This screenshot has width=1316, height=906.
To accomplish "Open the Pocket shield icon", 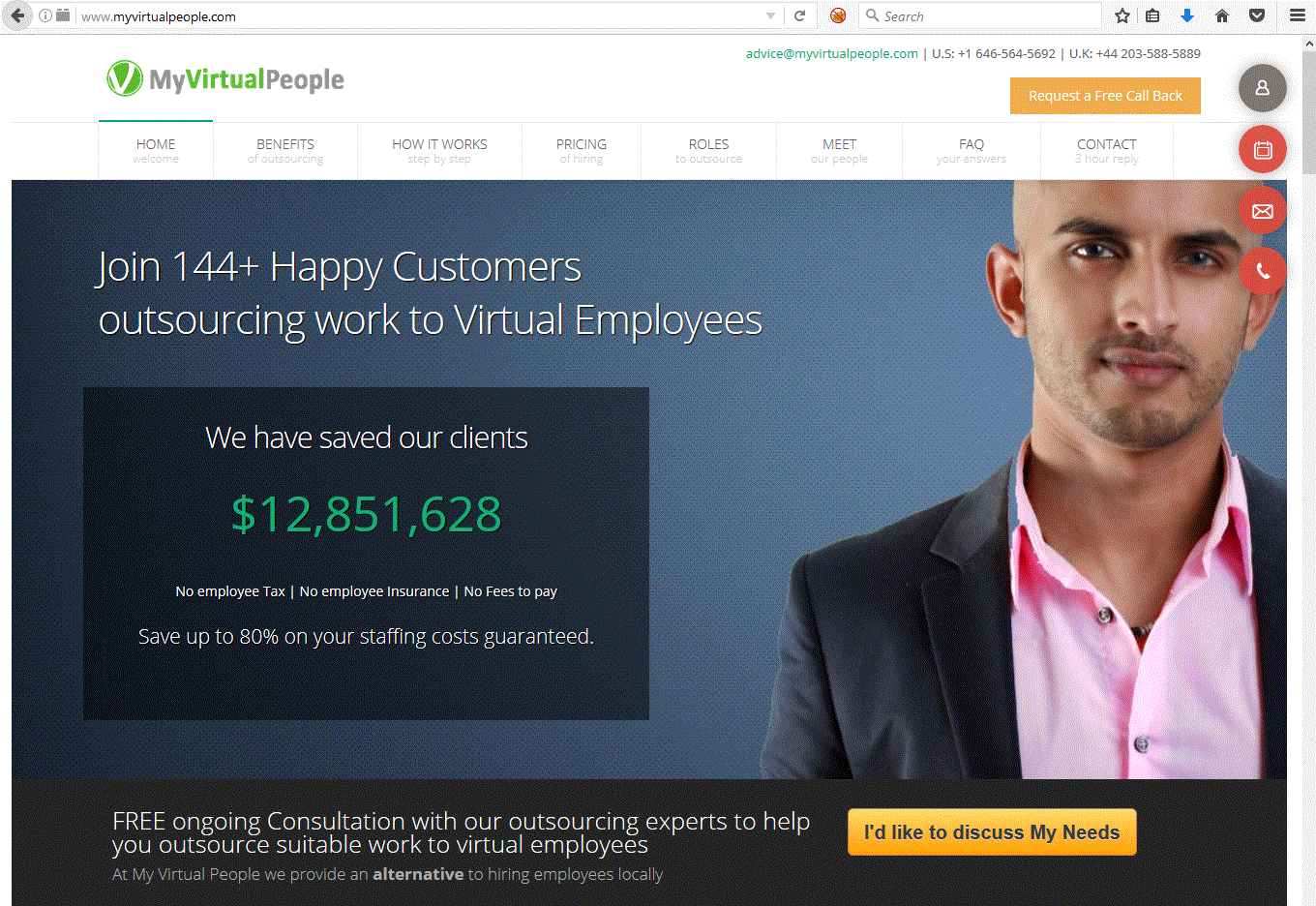I will [x=1257, y=15].
